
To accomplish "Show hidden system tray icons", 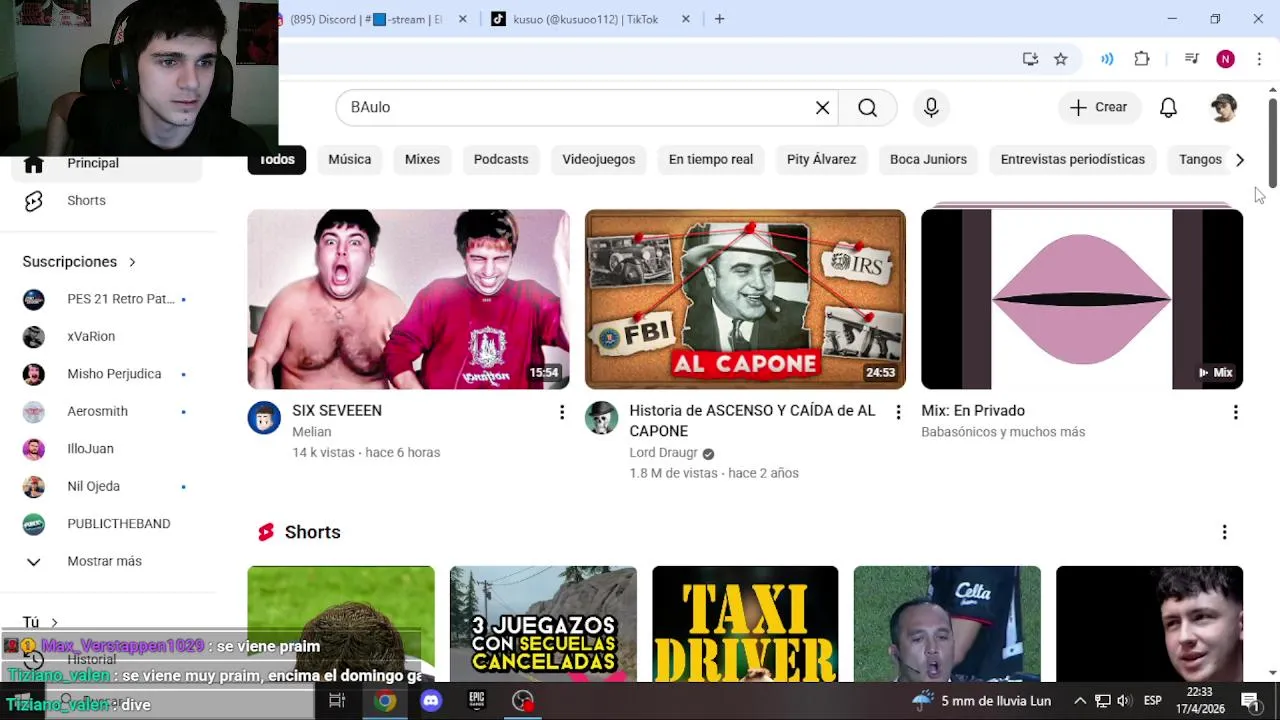I will [1080, 701].
